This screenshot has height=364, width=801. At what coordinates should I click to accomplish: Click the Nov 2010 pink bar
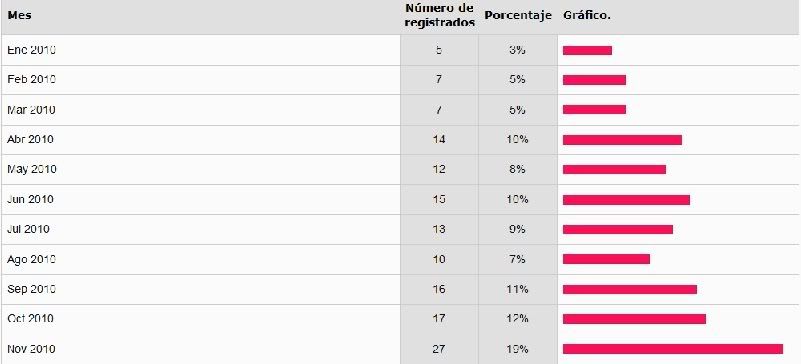click(x=673, y=349)
